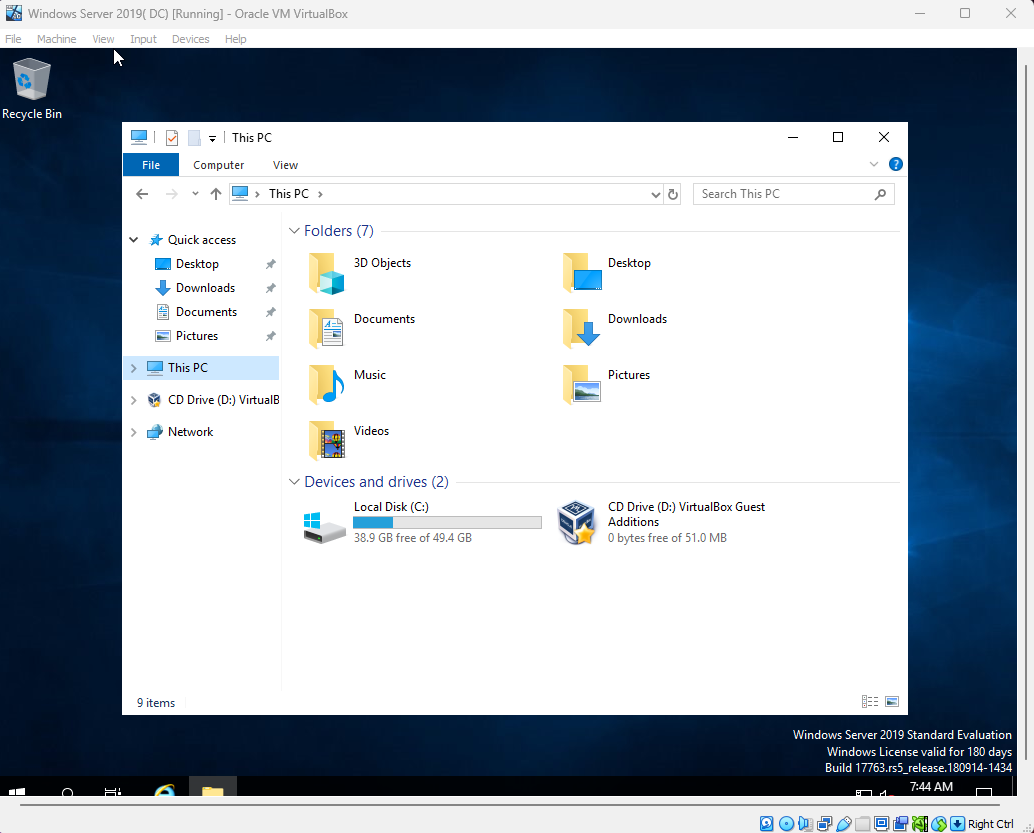Click the Up one level arrow
Screen dimensions: 1034x833
click(216, 194)
